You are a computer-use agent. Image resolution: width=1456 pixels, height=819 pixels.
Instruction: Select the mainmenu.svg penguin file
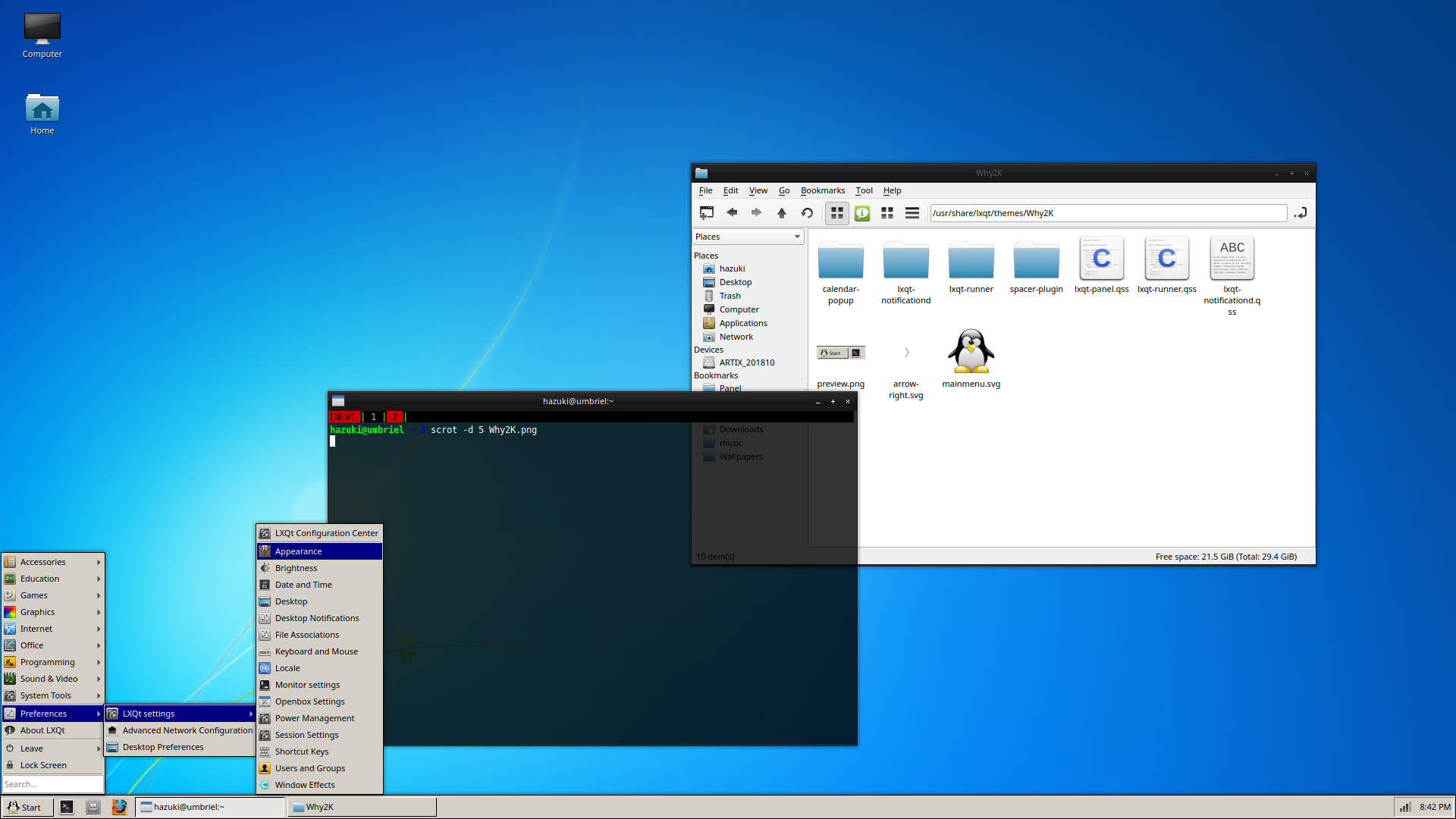[971, 359]
